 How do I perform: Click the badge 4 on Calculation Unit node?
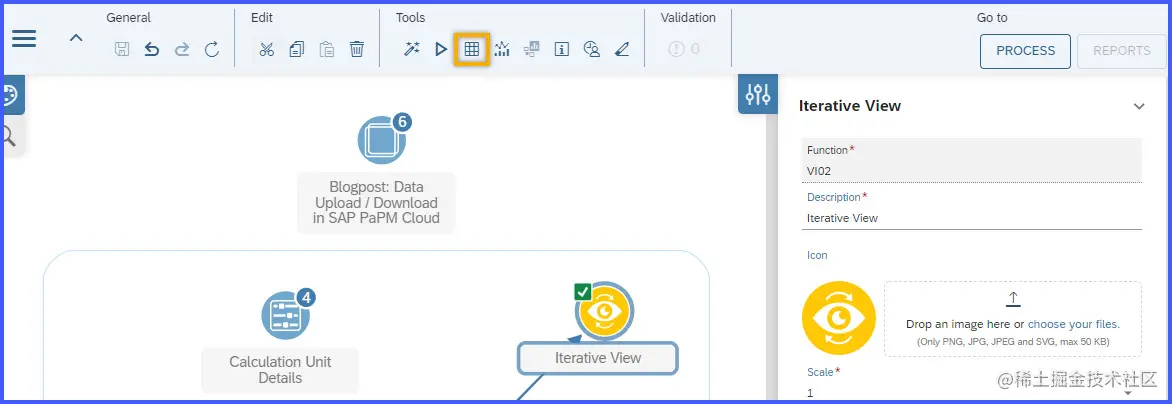[306, 297]
